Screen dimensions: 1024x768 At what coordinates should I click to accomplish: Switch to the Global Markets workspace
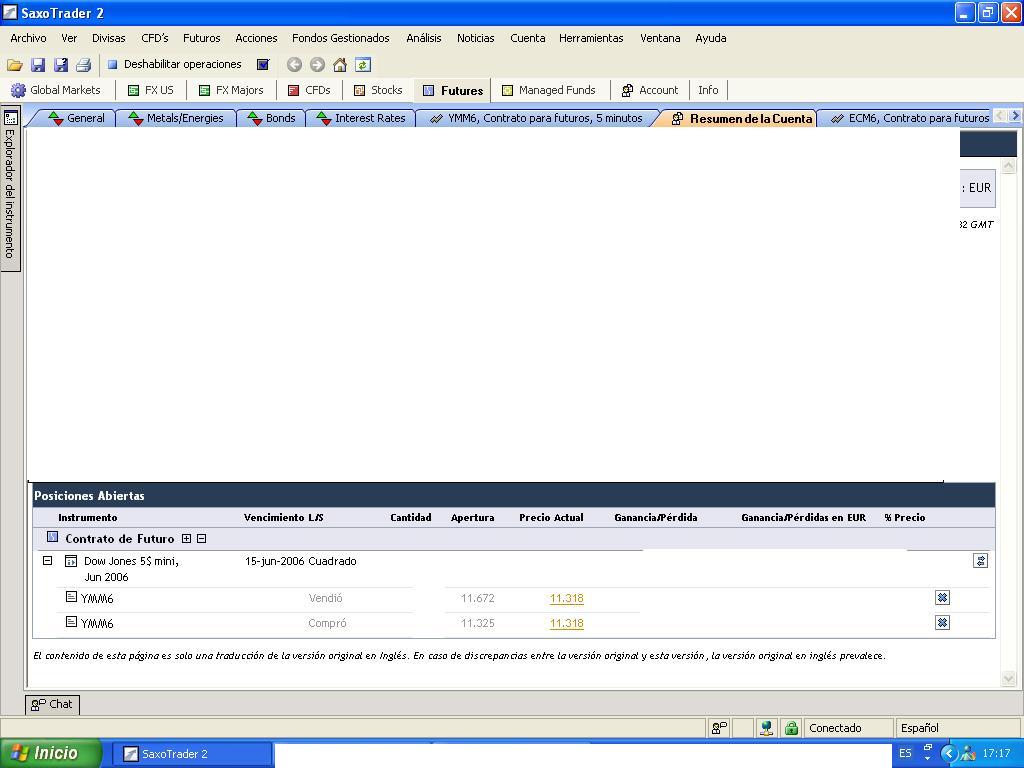(x=56, y=90)
